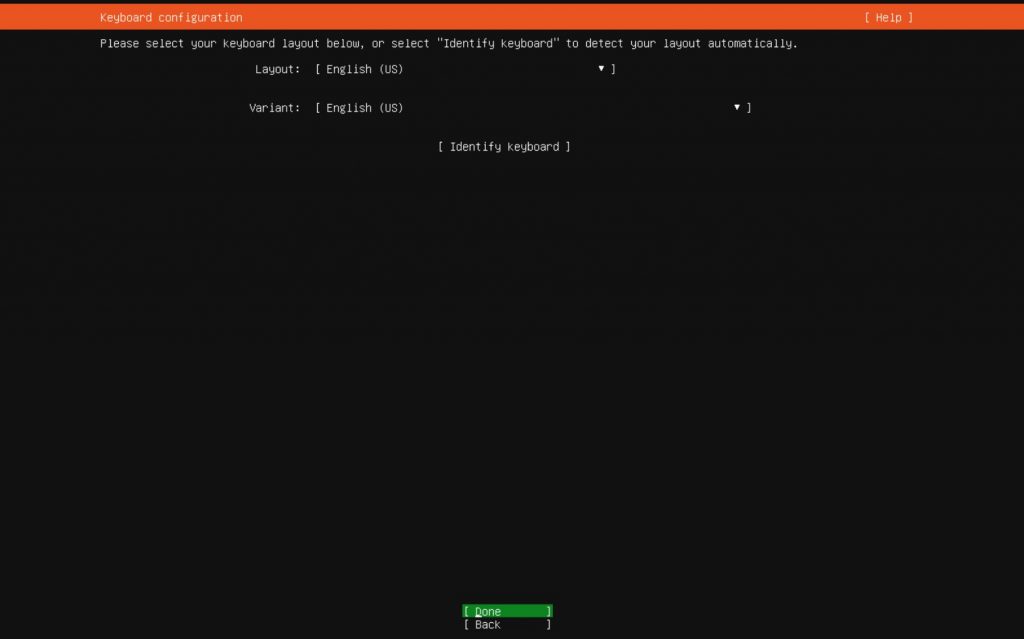Click the Variant field's closing bracket
Screen dimensions: 1024x639
pos(749,108)
